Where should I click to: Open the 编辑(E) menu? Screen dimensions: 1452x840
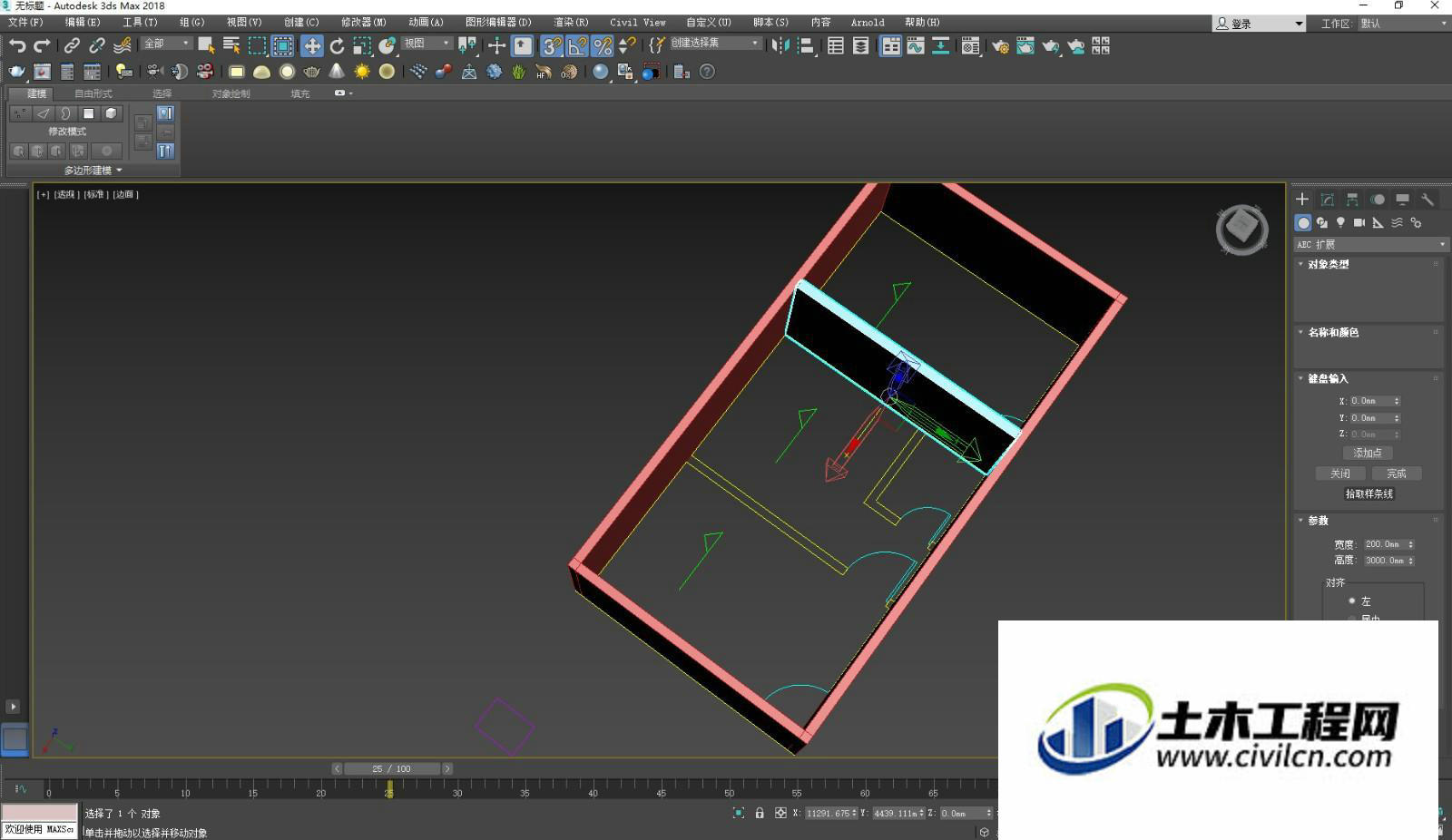click(x=83, y=22)
